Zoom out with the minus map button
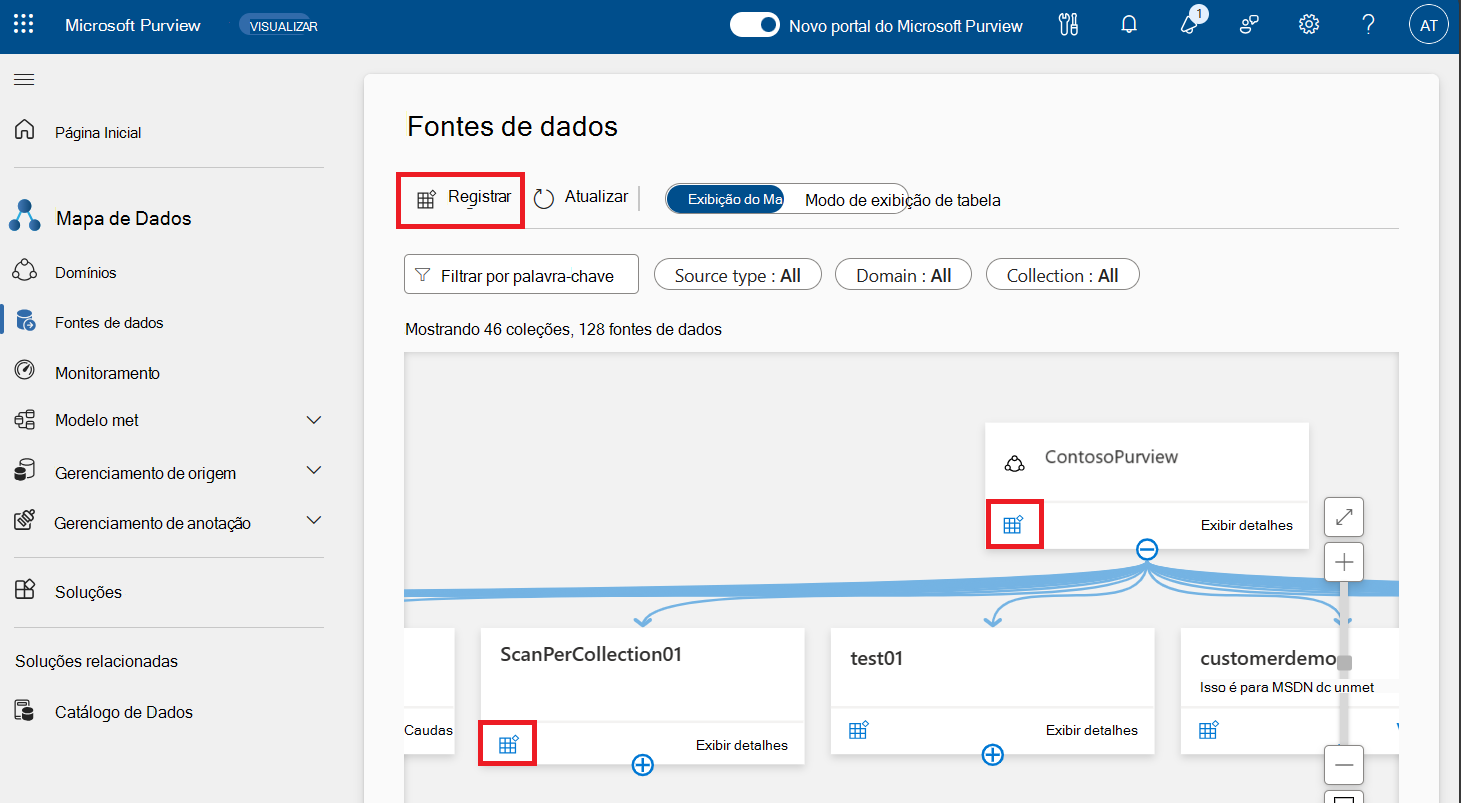Screen dimensions: 1461x803 (x=1344, y=765)
